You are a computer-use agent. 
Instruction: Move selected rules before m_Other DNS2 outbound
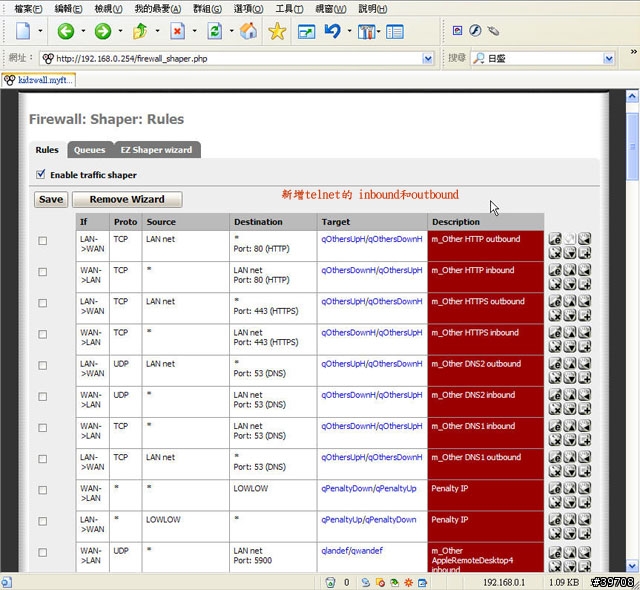click(584, 363)
